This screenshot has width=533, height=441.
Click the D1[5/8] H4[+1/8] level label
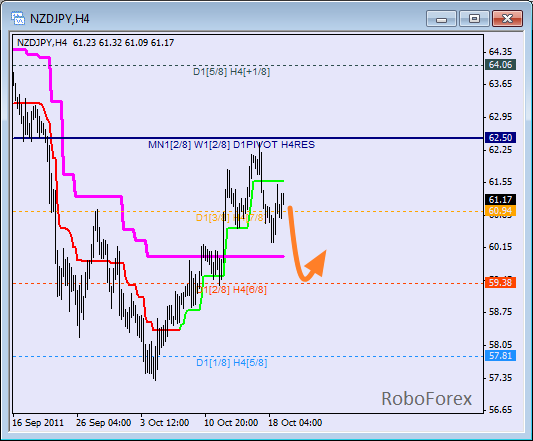point(231,72)
